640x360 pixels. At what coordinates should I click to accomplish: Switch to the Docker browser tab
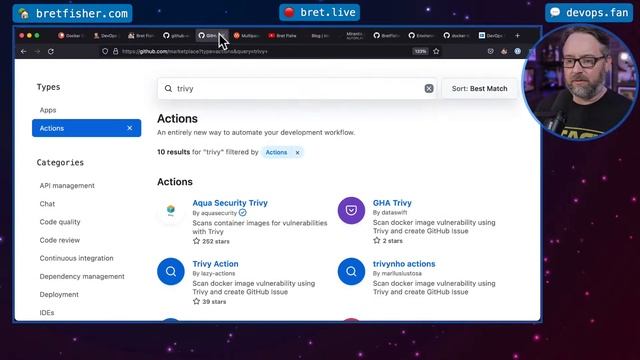tap(72, 36)
